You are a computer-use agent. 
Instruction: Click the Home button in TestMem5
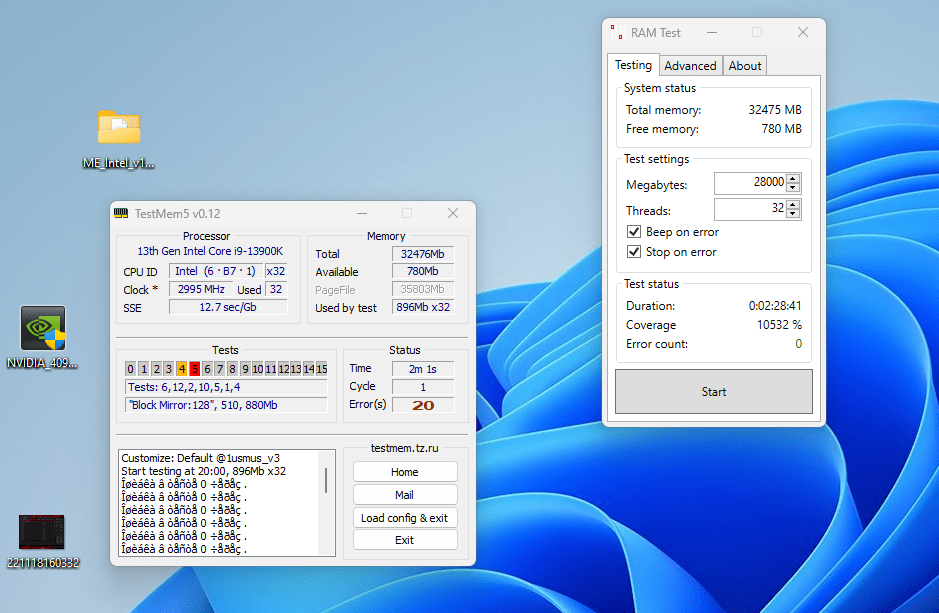click(x=405, y=472)
